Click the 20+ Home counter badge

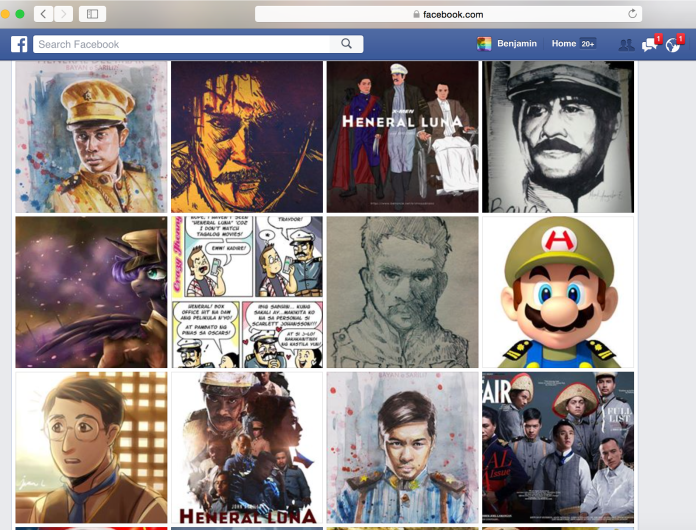coord(588,44)
